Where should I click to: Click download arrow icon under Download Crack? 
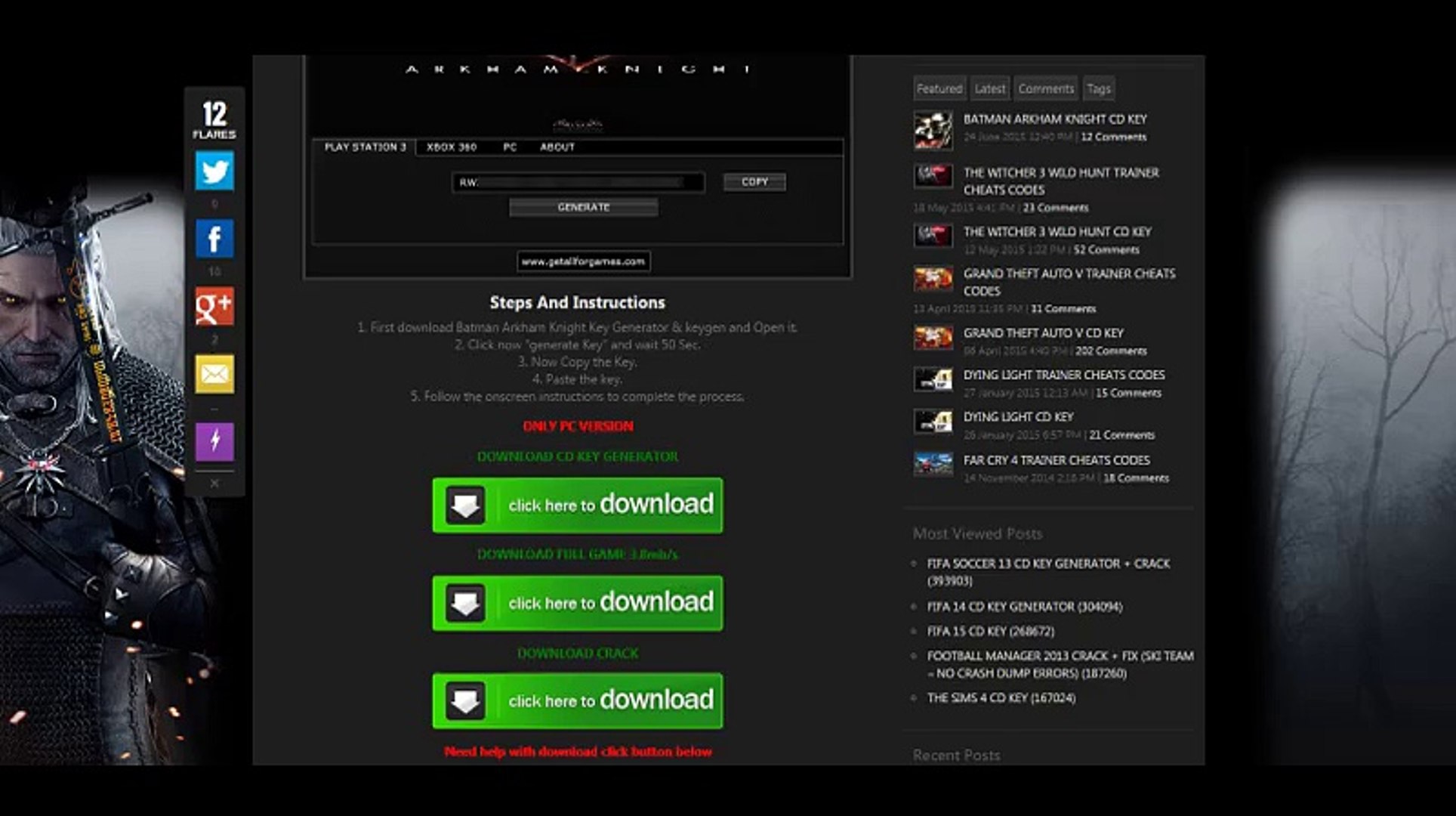465,701
